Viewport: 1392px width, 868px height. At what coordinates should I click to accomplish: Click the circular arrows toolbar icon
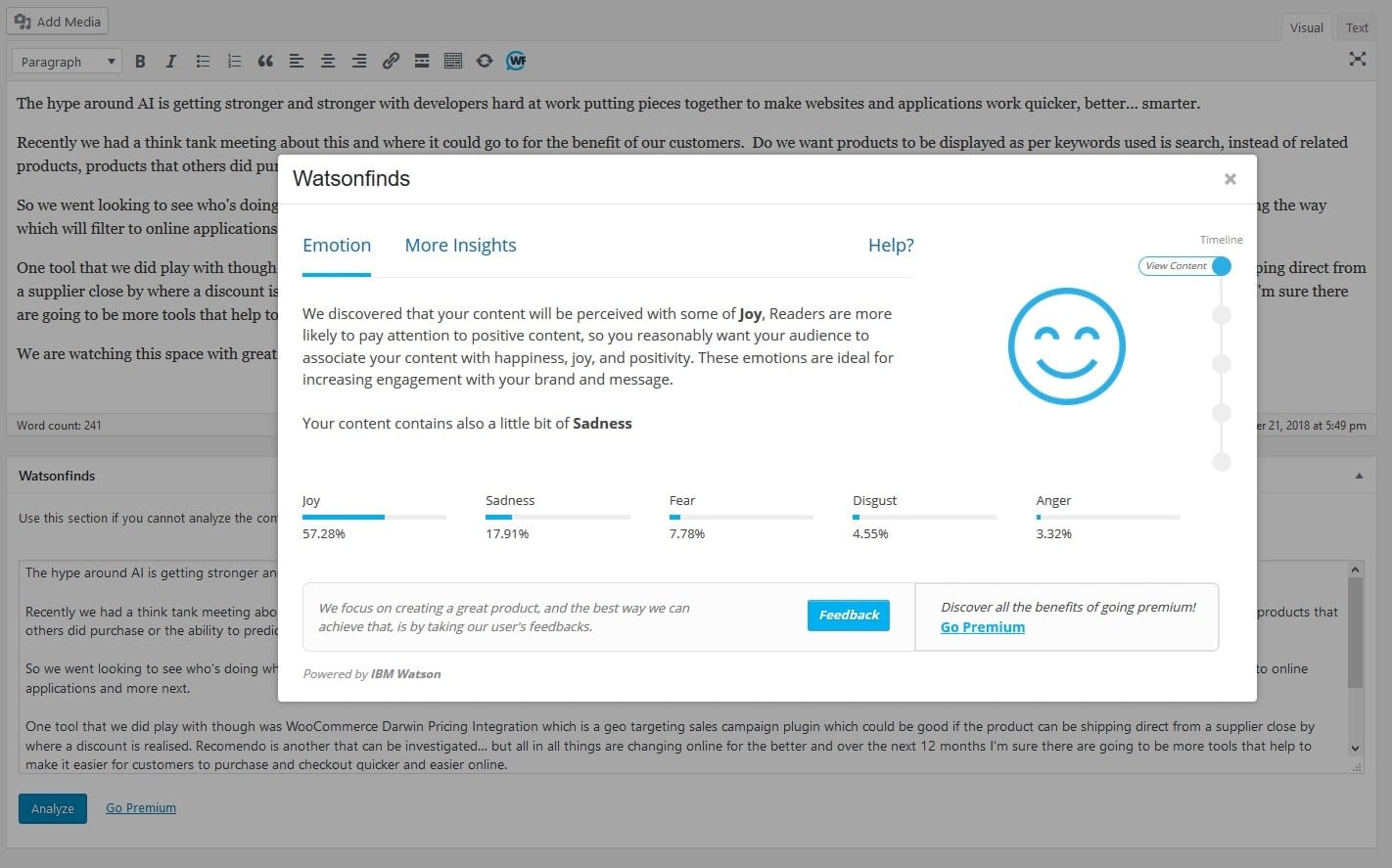tap(485, 62)
